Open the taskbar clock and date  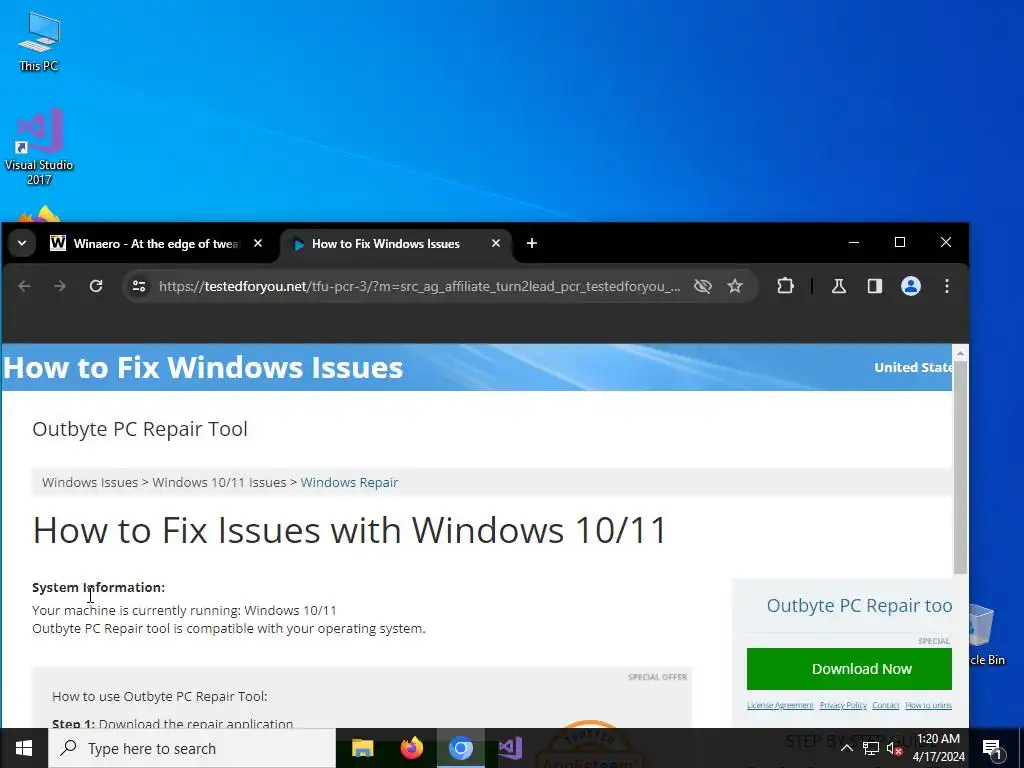[x=939, y=748]
